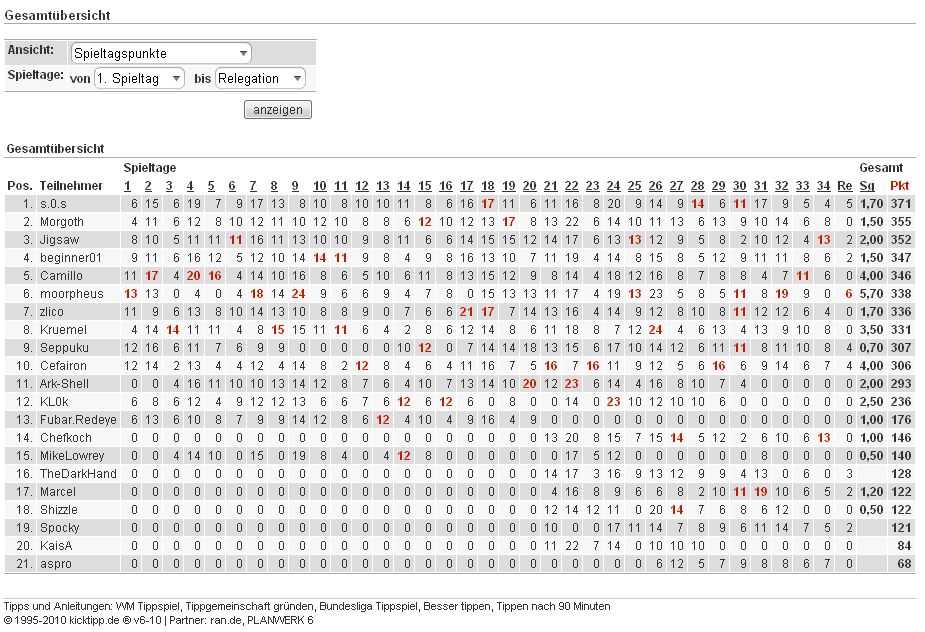
Task: Select participant KaisA
Action: [x=56, y=546]
